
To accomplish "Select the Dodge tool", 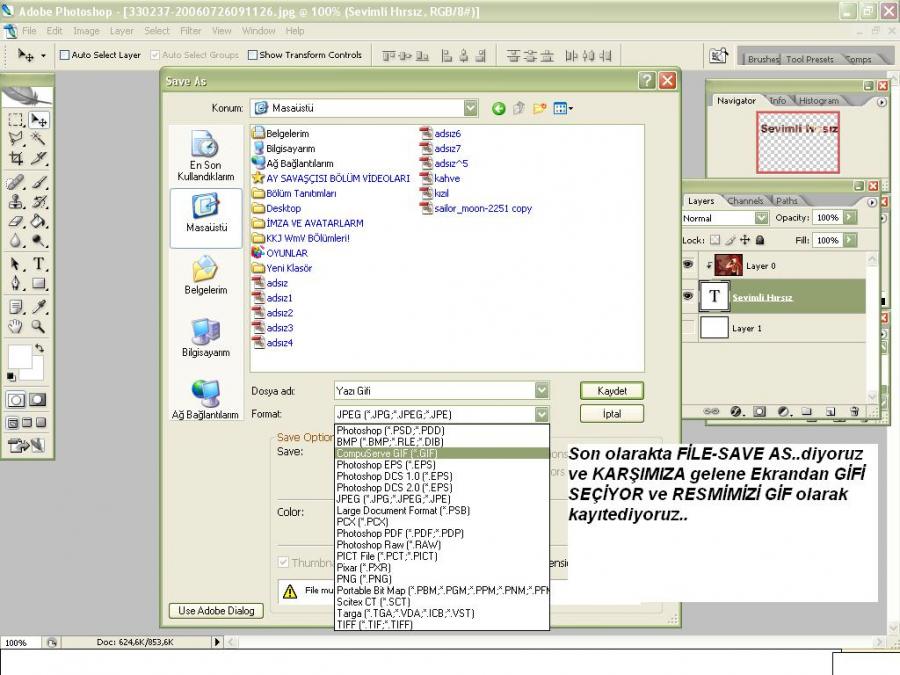I will (x=38, y=240).
